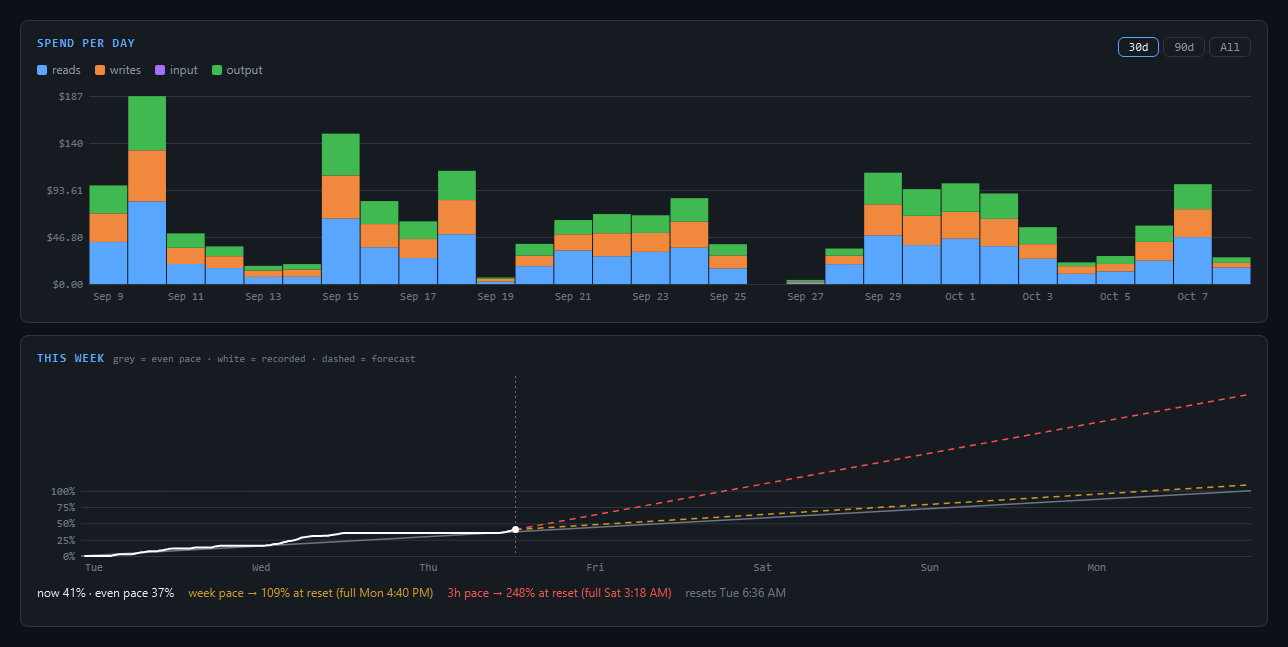Select the Oct 1 bar

pos(960,234)
